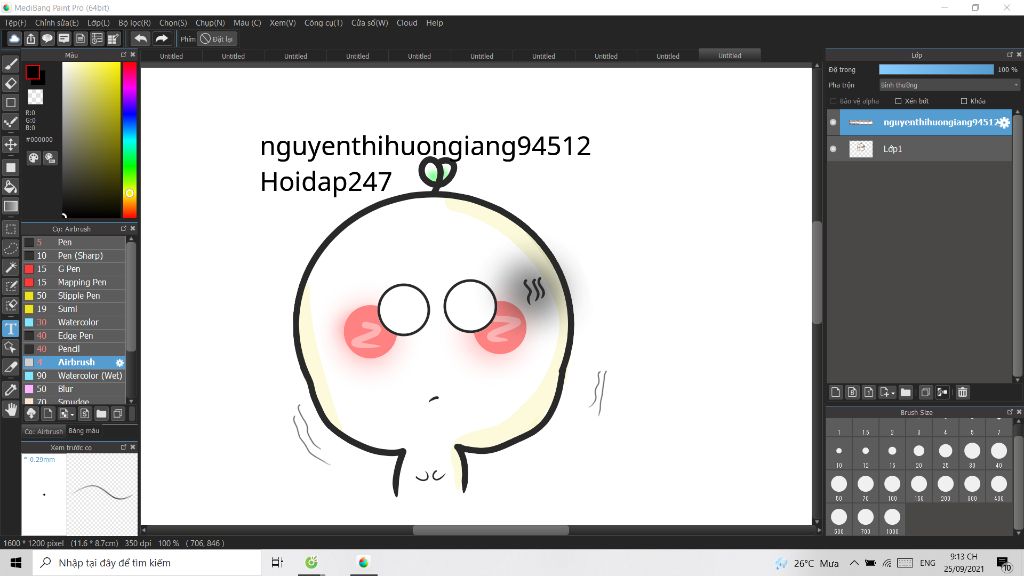Switch to the last Untitled document tab
Image resolution: width=1024 pixels, height=576 pixels.
pyautogui.click(x=729, y=56)
